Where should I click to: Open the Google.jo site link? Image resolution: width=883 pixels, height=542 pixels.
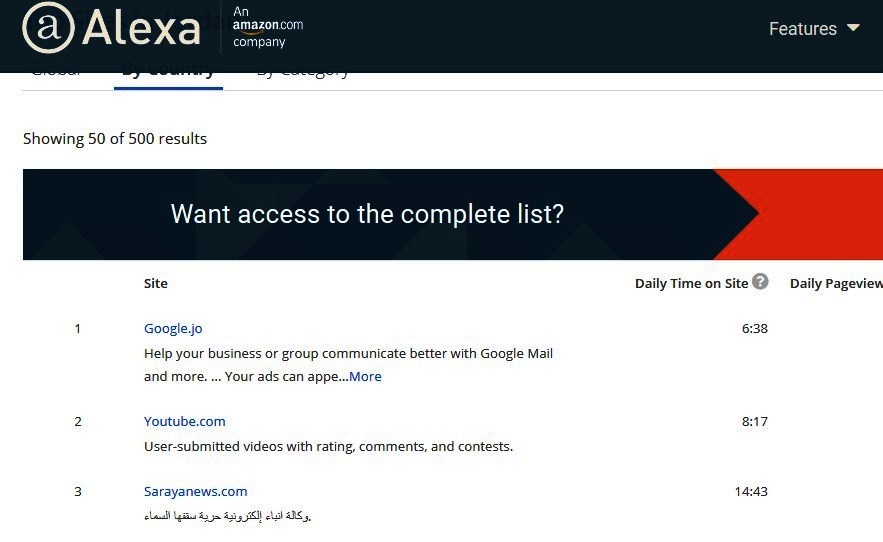(x=173, y=328)
